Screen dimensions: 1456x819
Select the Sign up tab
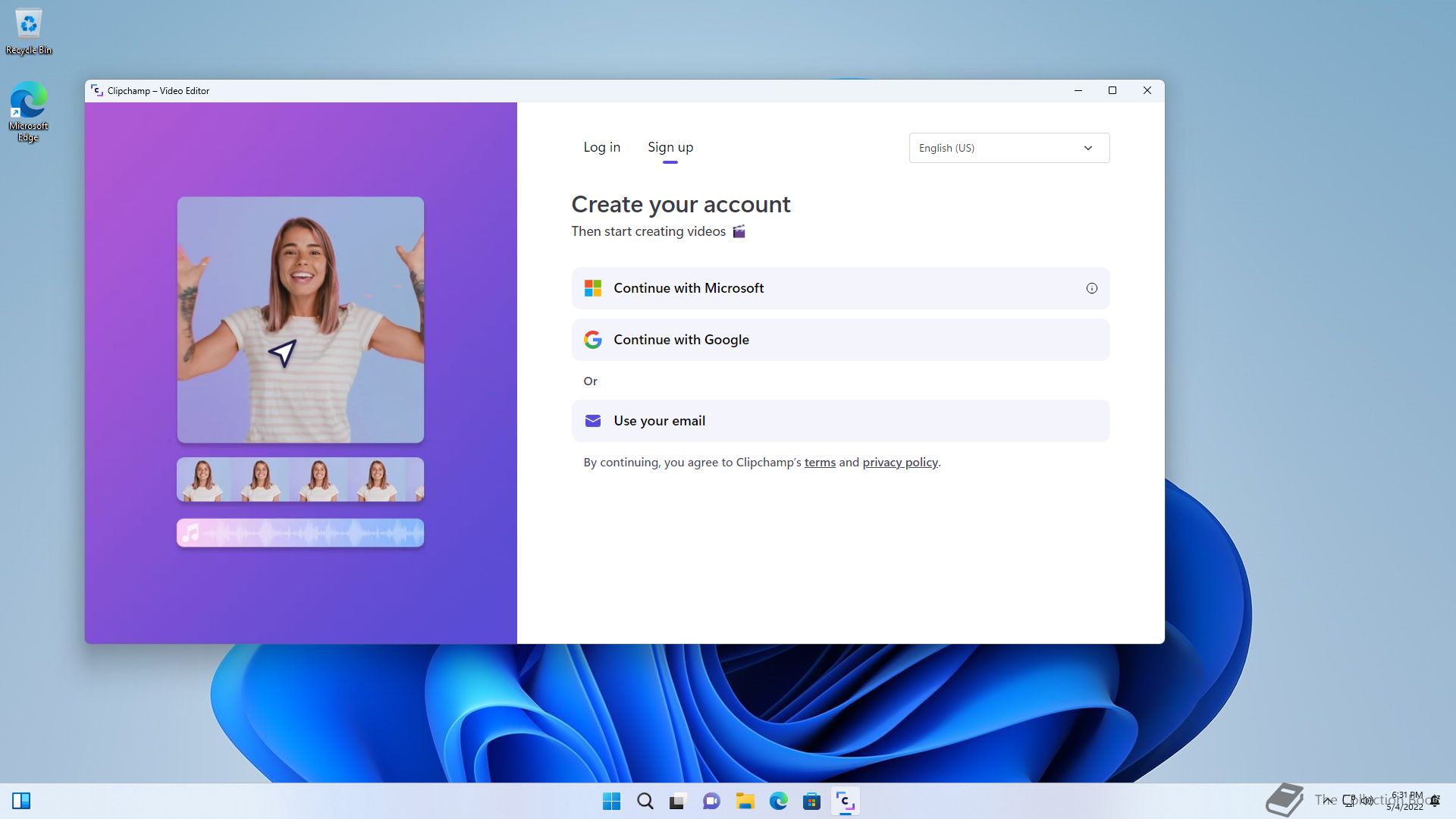pyautogui.click(x=670, y=147)
